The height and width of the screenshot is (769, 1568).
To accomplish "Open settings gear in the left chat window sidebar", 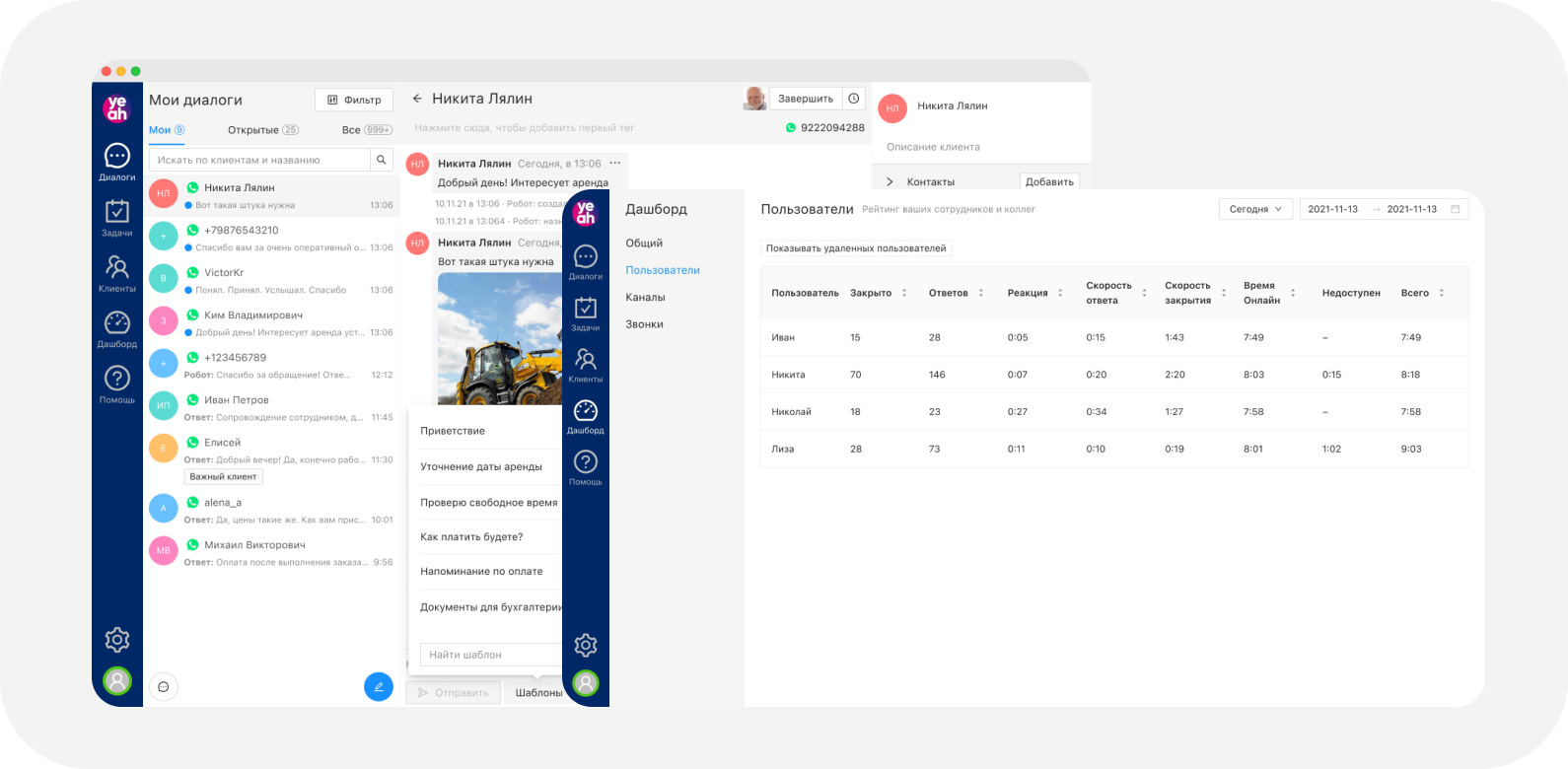I will point(117,640).
